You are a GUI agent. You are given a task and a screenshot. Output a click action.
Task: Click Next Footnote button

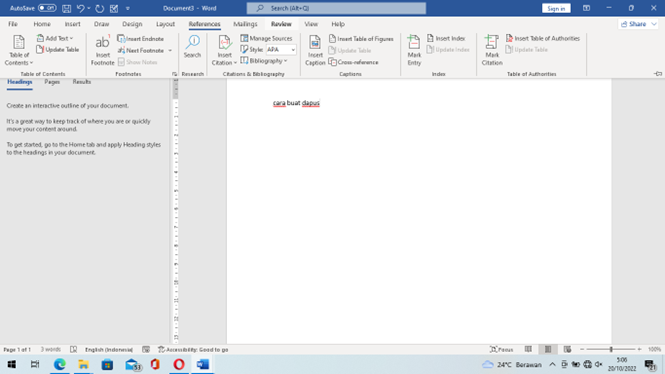click(141, 50)
